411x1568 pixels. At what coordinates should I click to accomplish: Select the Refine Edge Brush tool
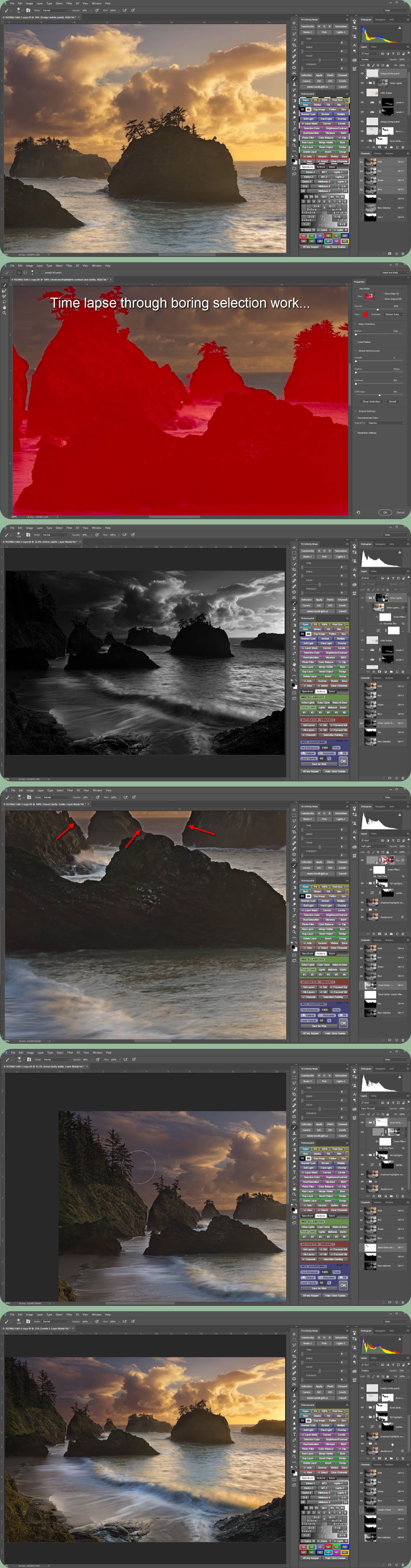(x=5, y=291)
